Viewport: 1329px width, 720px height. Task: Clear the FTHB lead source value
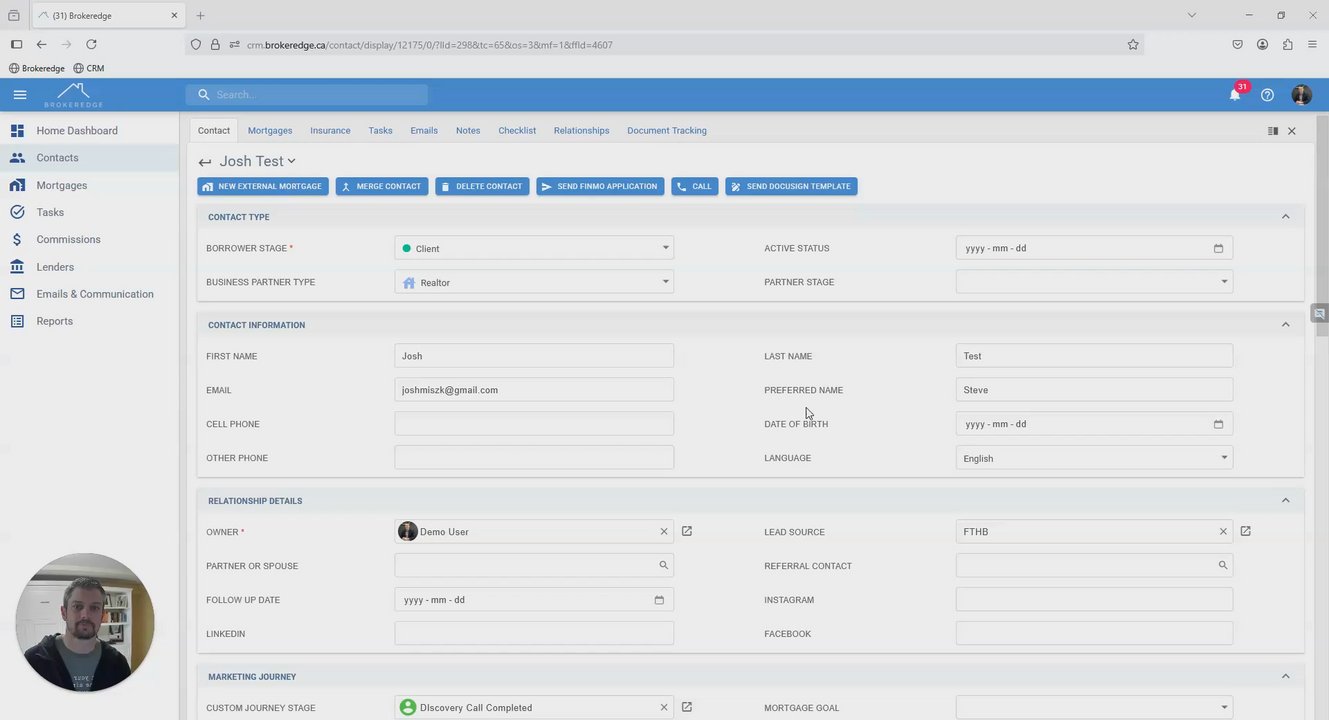[x=1222, y=532]
